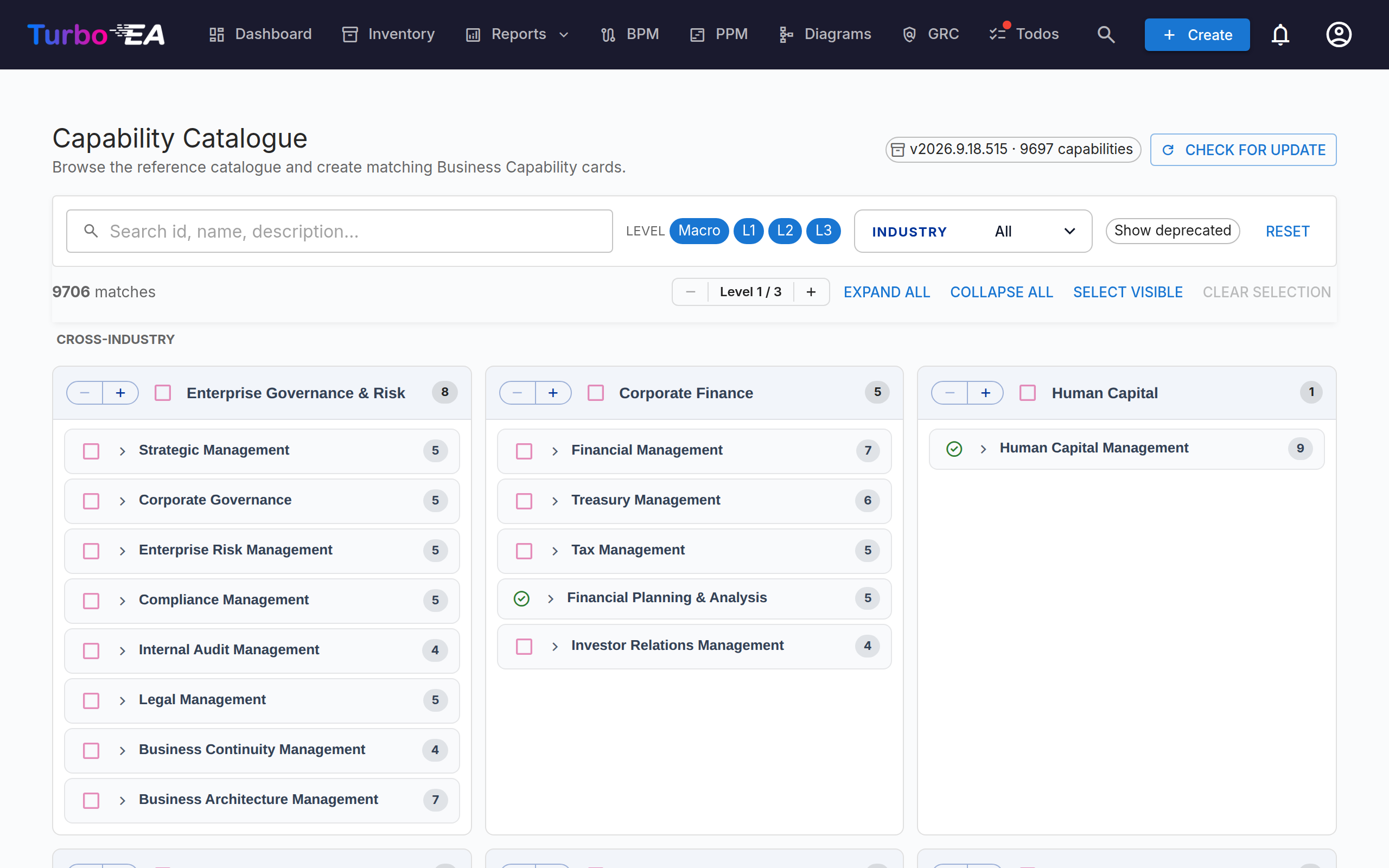This screenshot has height=868, width=1389.
Task: Click CHECK FOR UPDATE button
Action: (1243, 150)
